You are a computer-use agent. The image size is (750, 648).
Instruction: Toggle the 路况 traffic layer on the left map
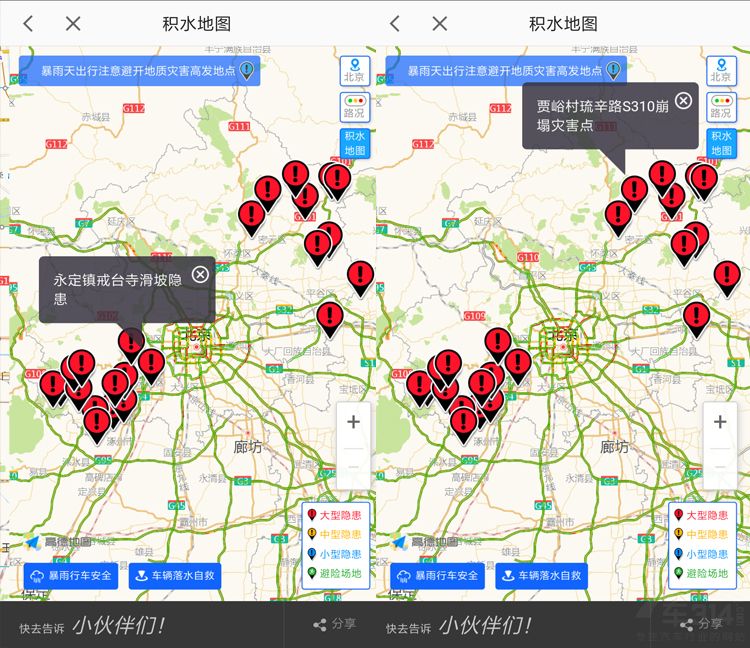354,107
